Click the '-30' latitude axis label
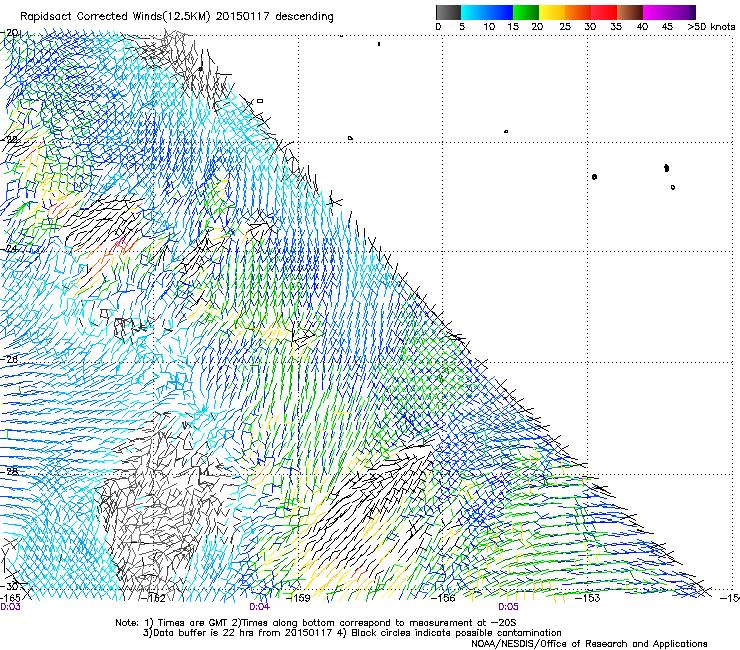 pos(9,586)
